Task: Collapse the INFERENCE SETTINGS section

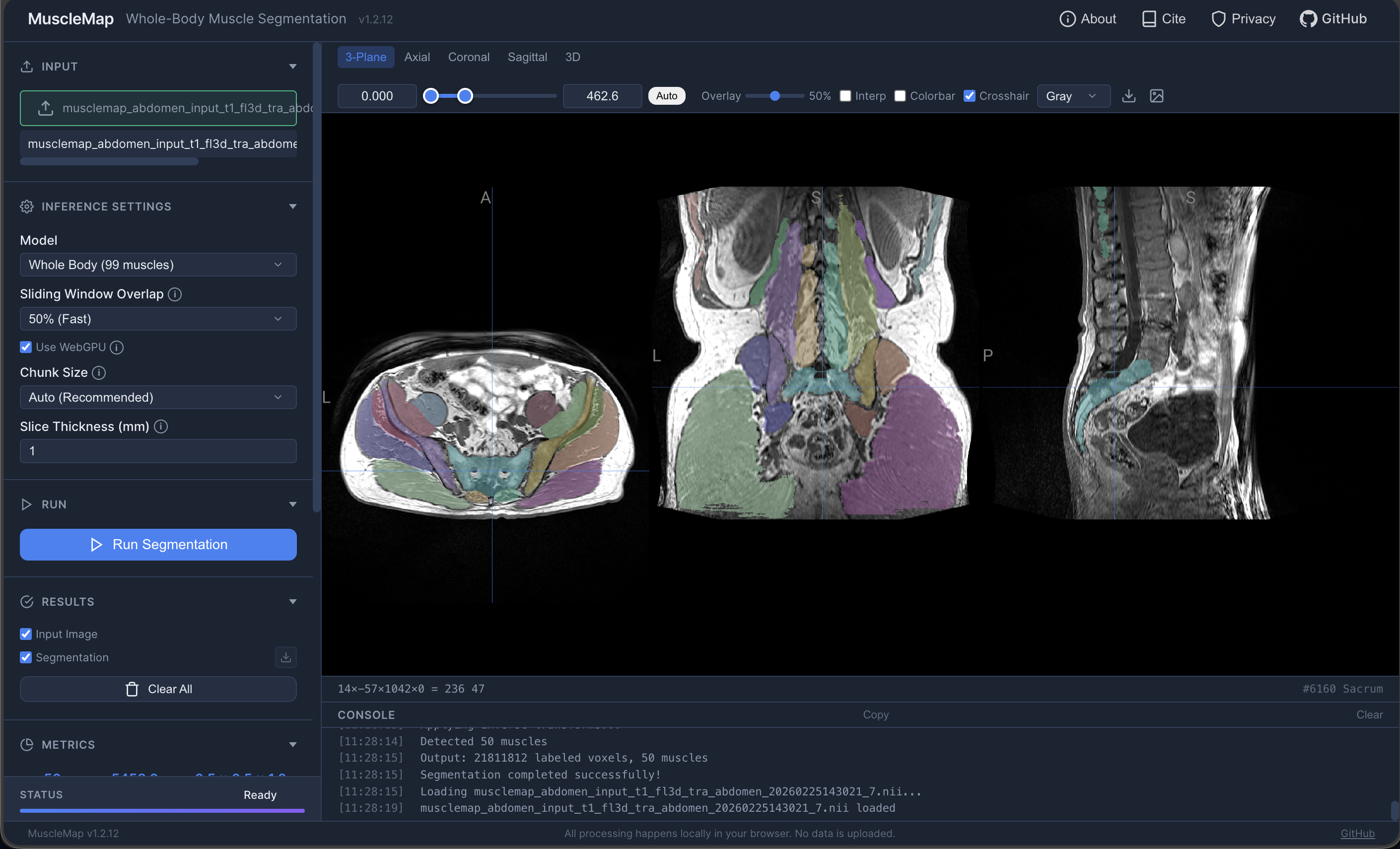Action: click(x=292, y=206)
